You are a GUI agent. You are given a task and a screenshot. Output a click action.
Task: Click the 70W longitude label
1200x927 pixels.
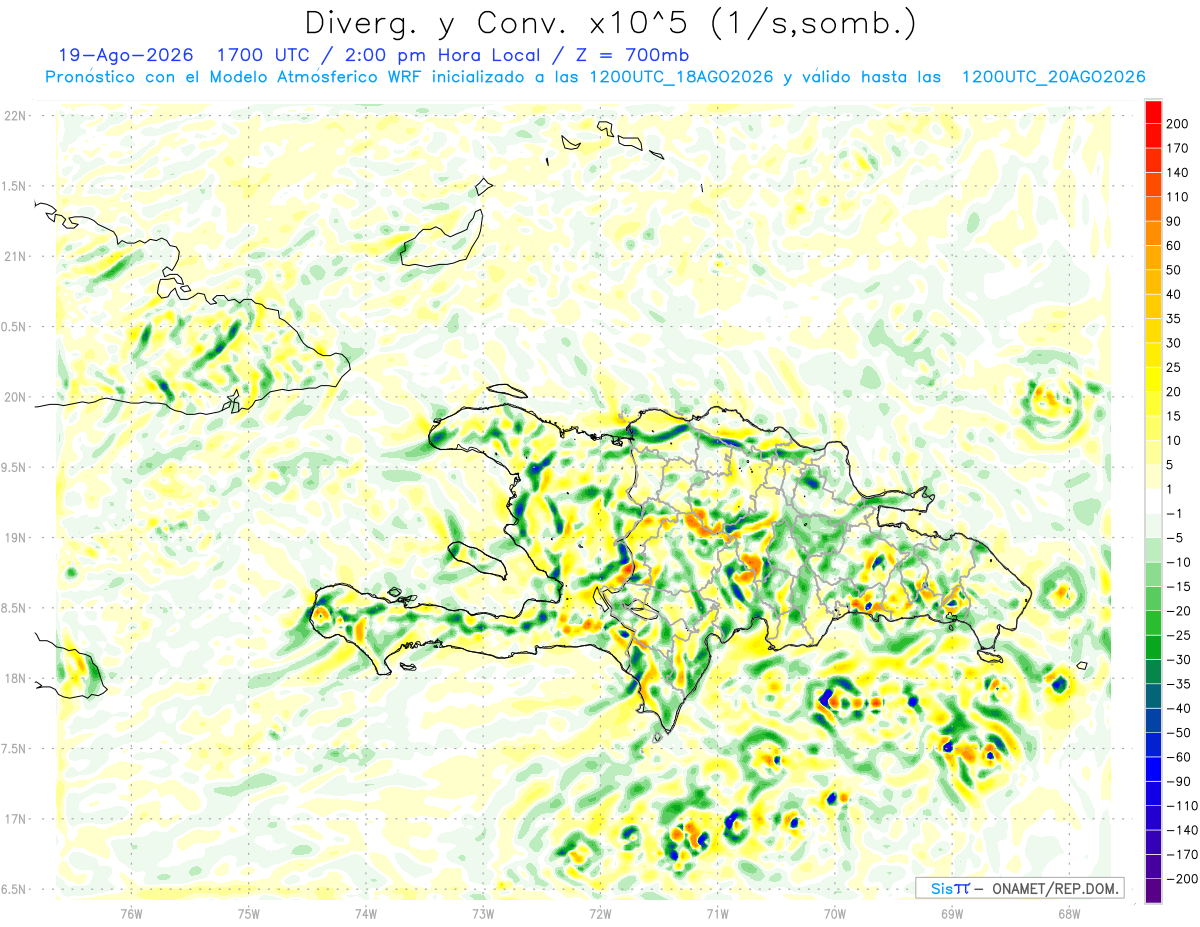pyautogui.click(x=835, y=913)
